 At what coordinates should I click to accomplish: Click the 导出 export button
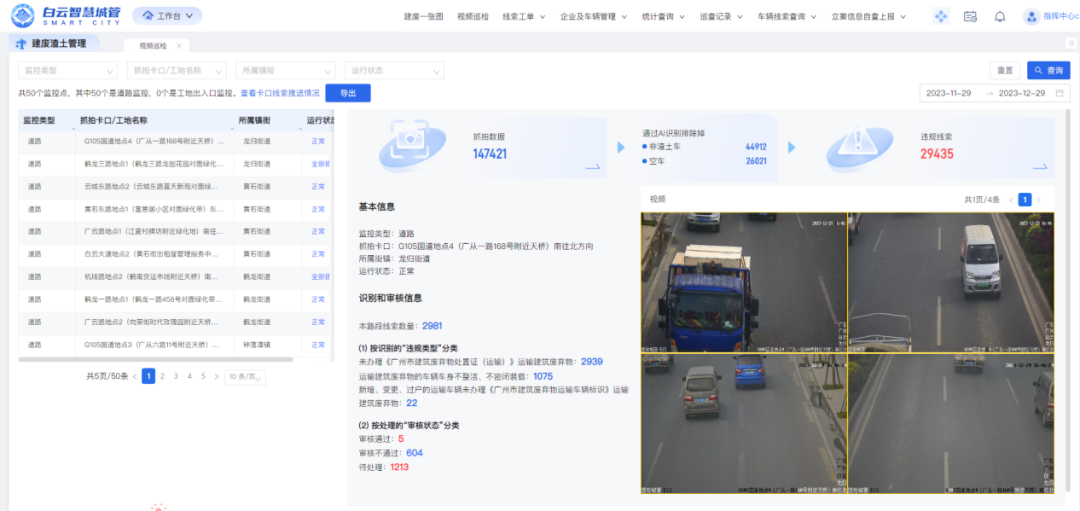point(348,93)
